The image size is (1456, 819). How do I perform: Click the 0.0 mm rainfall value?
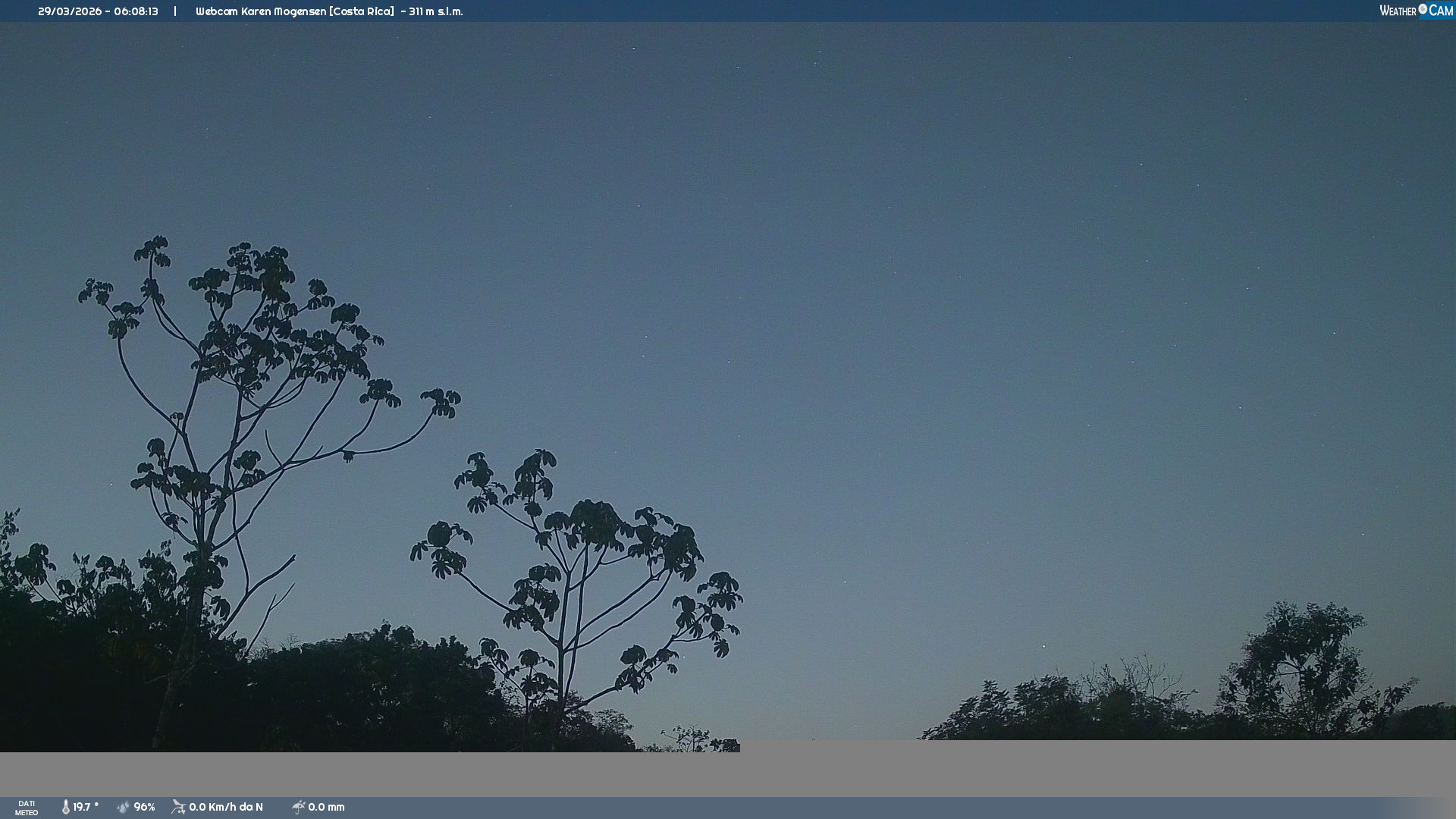point(326,807)
